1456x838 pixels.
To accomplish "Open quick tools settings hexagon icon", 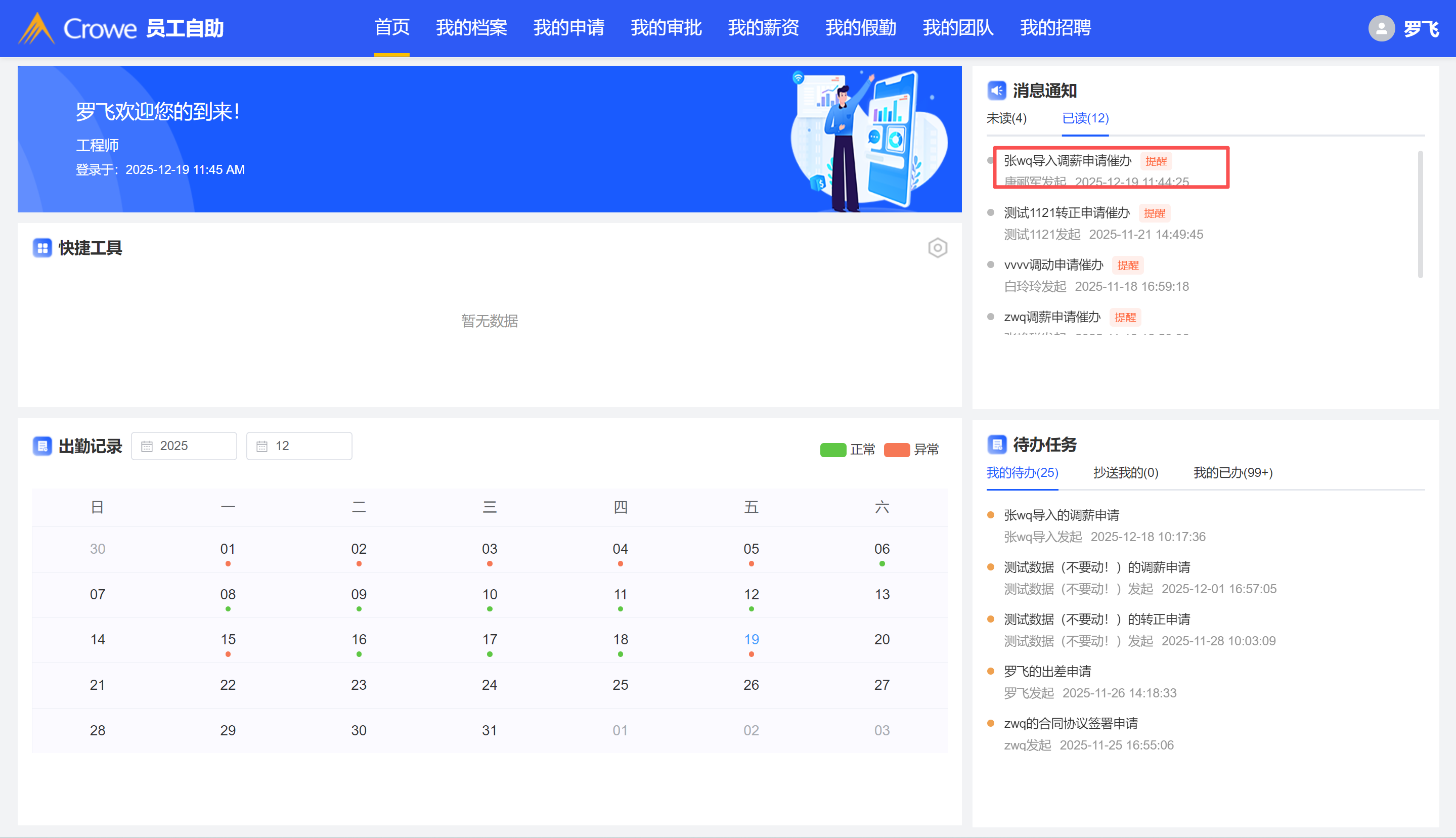I will [x=937, y=248].
